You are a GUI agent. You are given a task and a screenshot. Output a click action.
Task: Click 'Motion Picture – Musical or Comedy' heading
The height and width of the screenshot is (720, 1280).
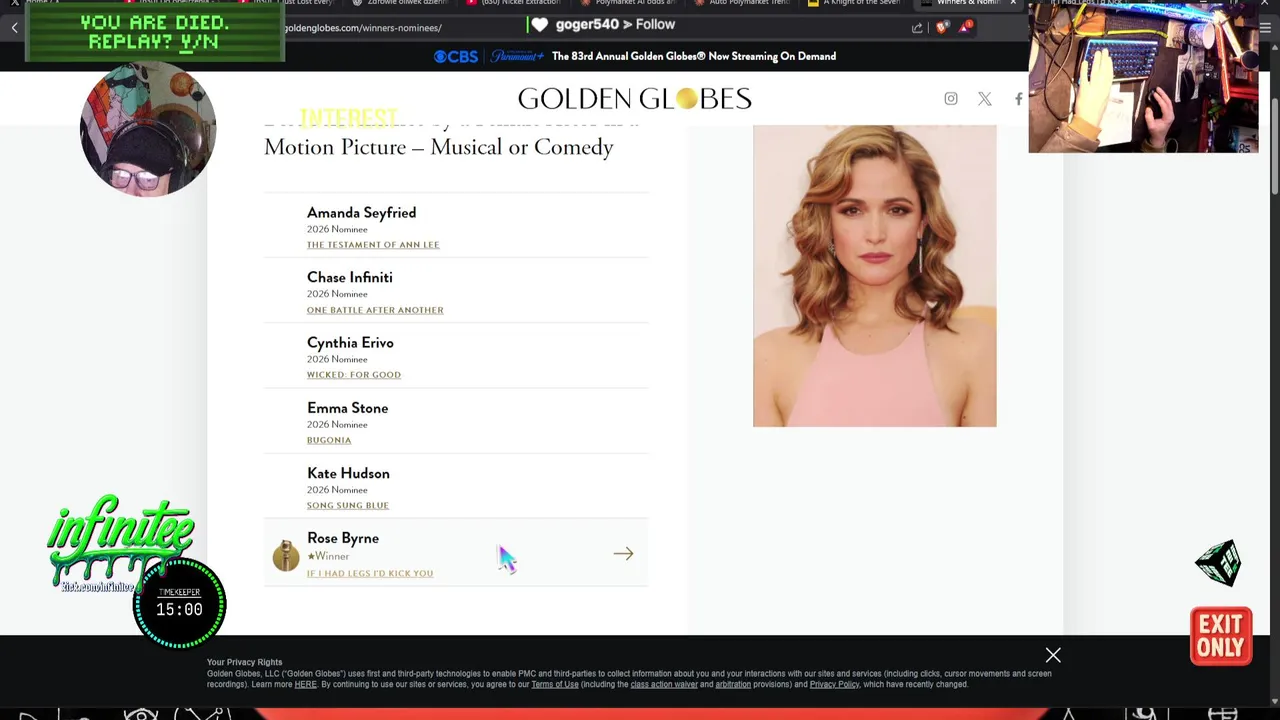[439, 147]
